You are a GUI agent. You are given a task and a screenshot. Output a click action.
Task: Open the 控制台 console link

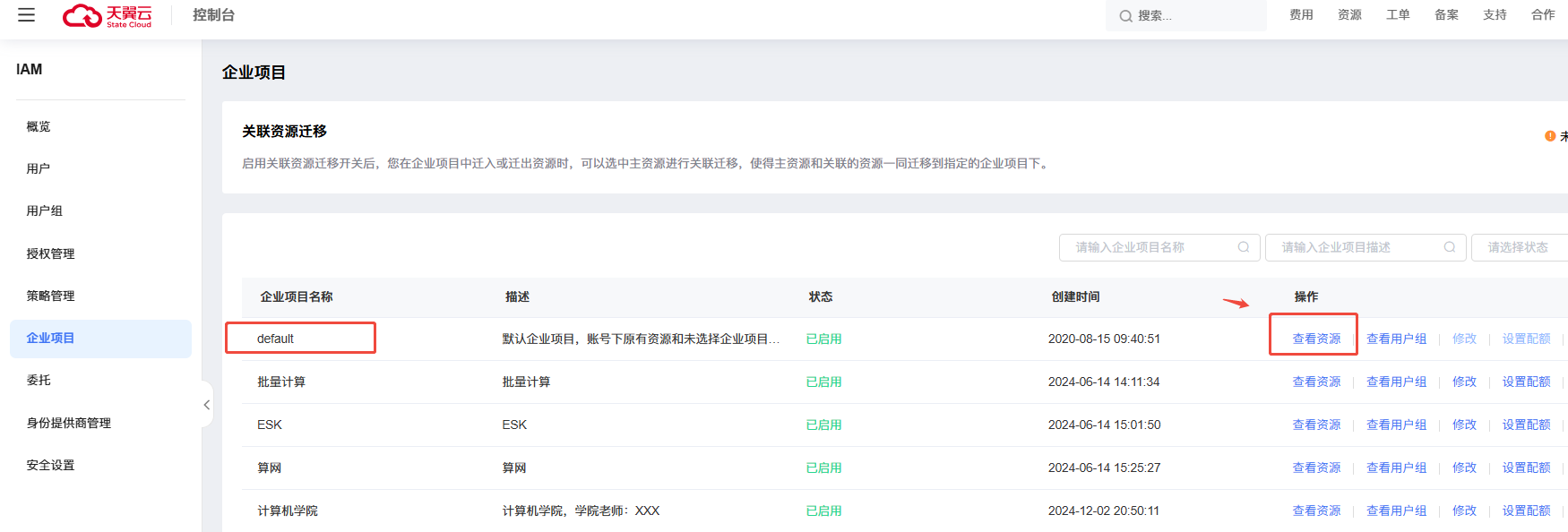tap(214, 15)
